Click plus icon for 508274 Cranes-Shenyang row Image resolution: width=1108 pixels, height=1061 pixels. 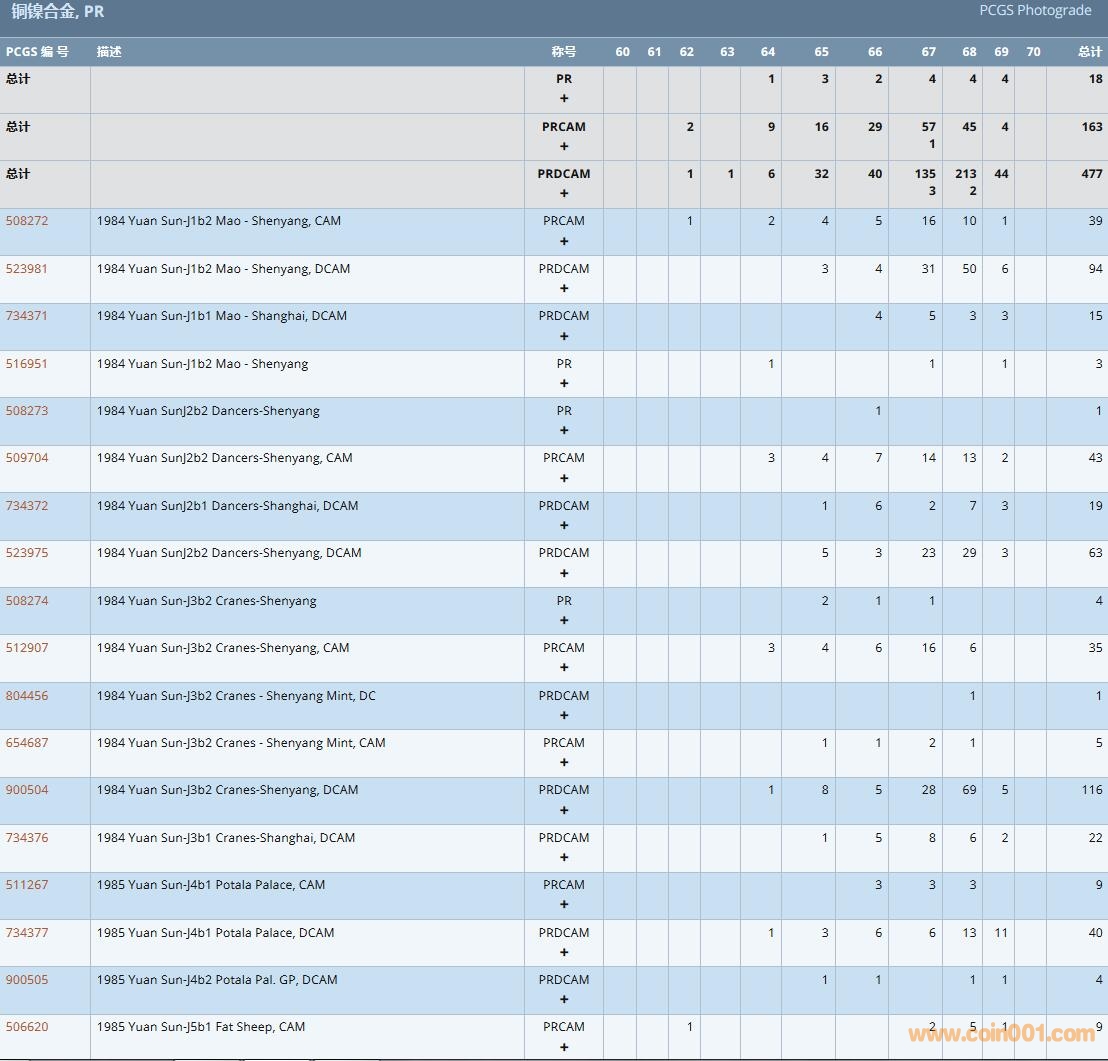tap(564, 620)
